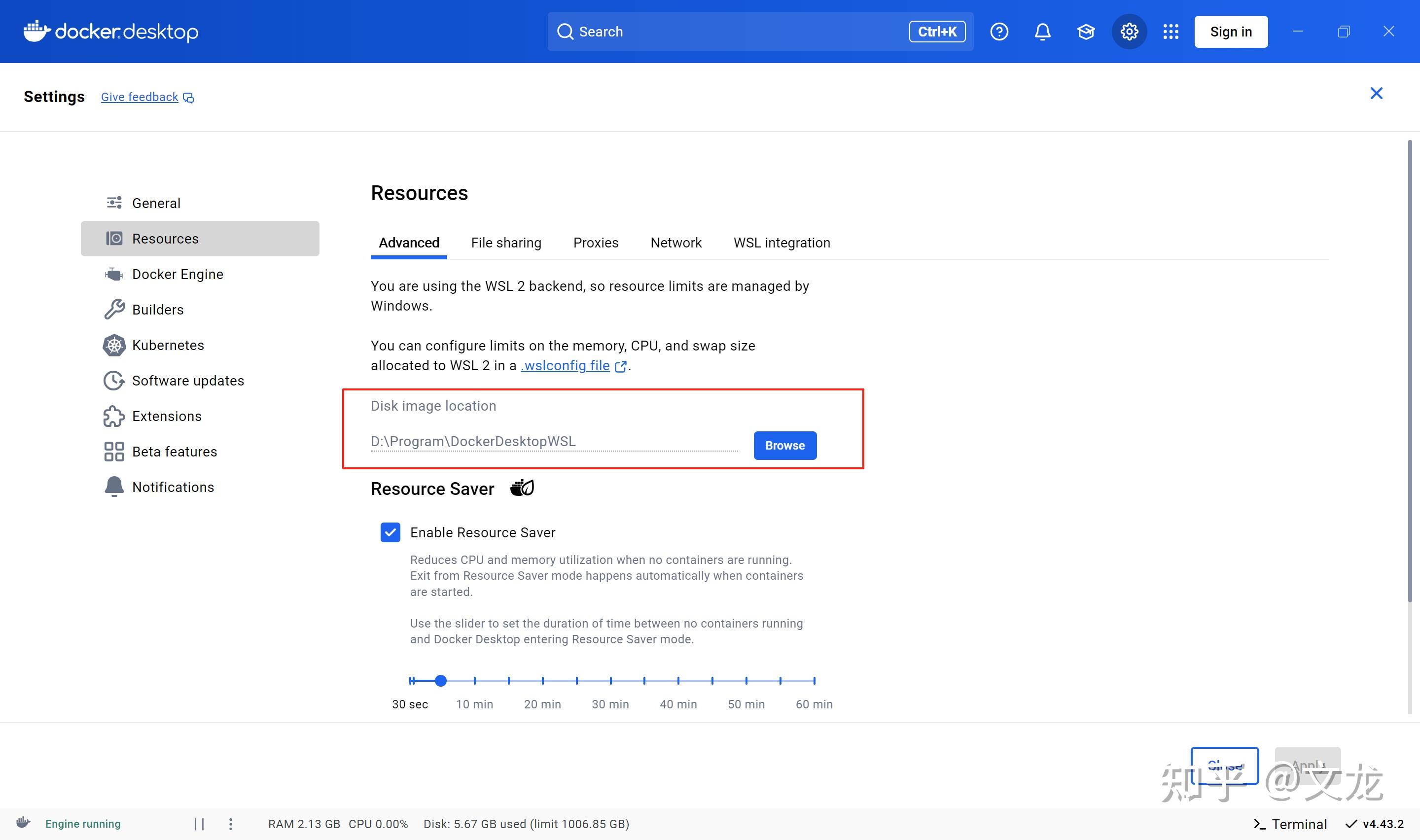The image size is (1420, 840).
Task: Open the apps grid icon
Action: click(x=1171, y=32)
